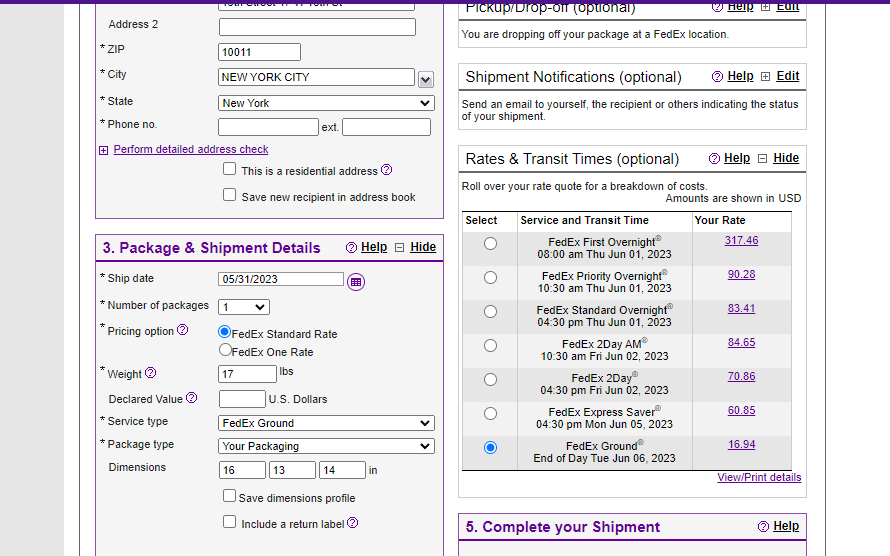Open the Package type dropdown
The width and height of the screenshot is (890, 556).
click(326, 446)
